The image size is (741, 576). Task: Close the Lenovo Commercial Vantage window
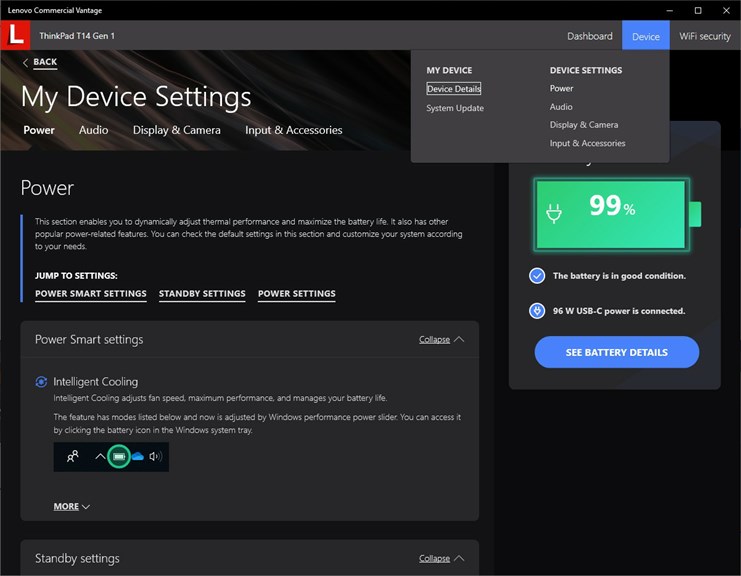tap(726, 10)
